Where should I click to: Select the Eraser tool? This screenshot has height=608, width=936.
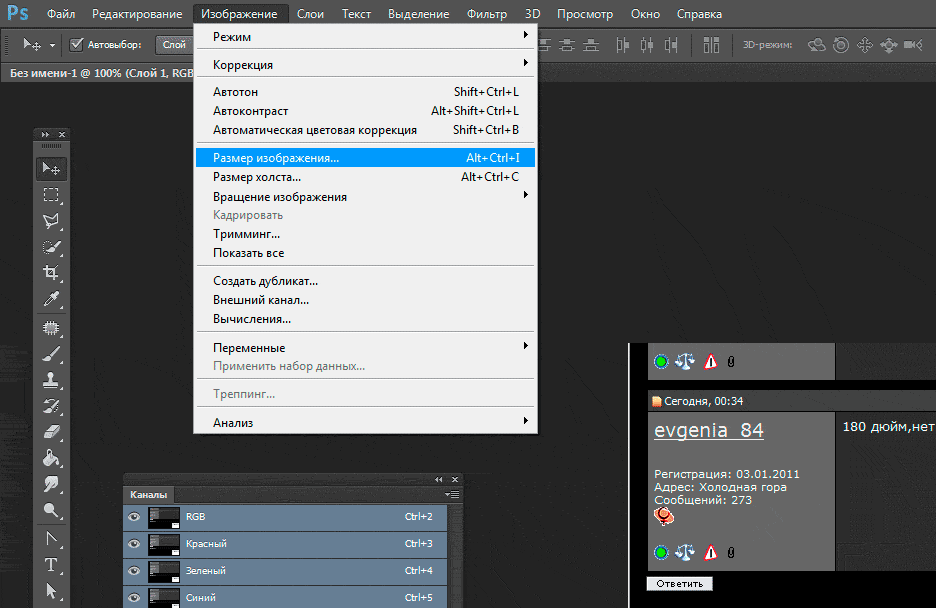[x=51, y=432]
